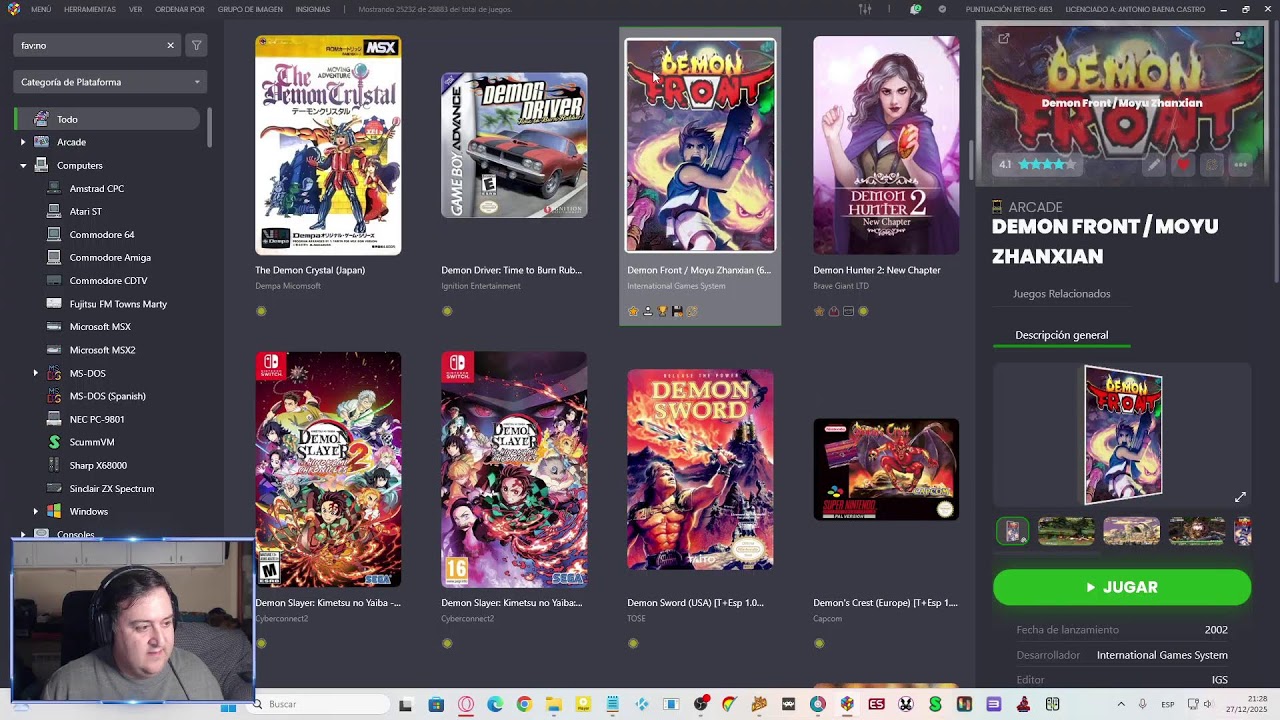Screen dimensions: 1280x720
Task: Open the filter options next to search
Action: pos(197,45)
